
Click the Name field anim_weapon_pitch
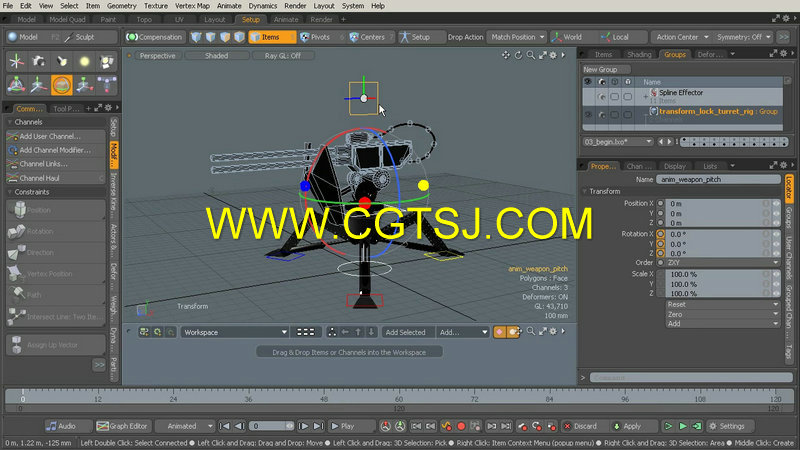pyautogui.click(x=717, y=180)
